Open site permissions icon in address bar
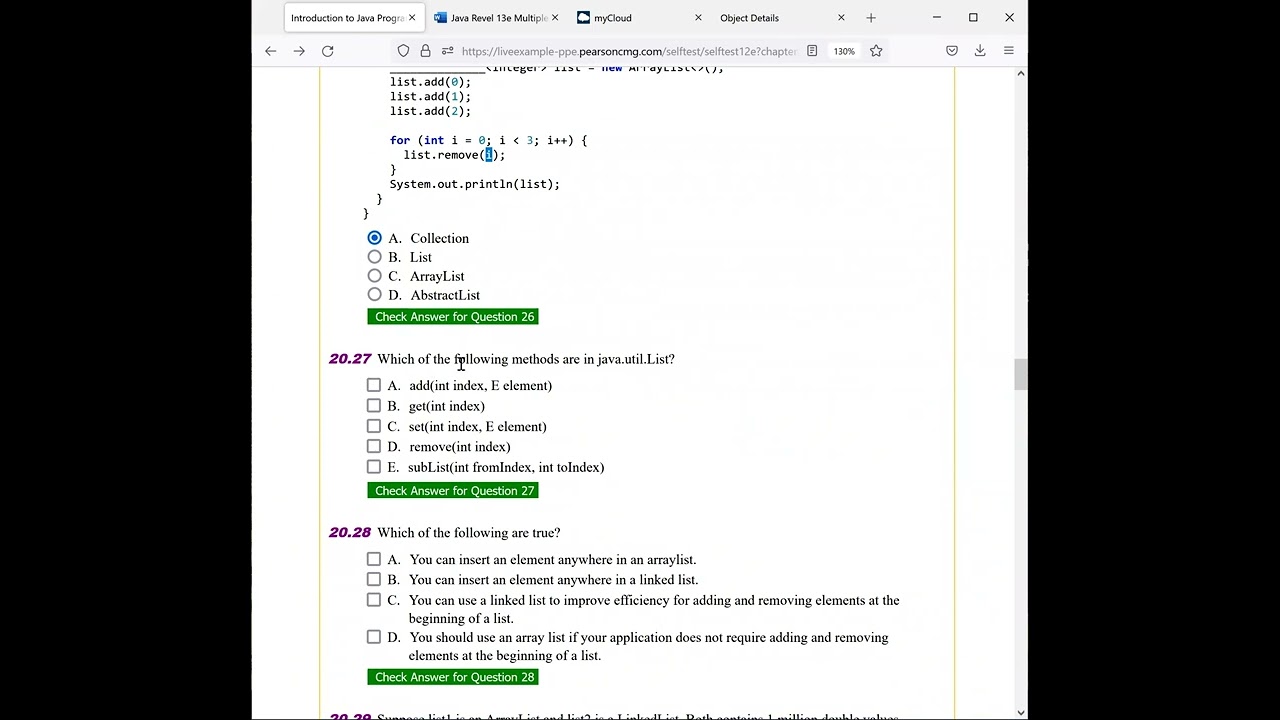Viewport: 1280px width, 720px height. (x=447, y=51)
